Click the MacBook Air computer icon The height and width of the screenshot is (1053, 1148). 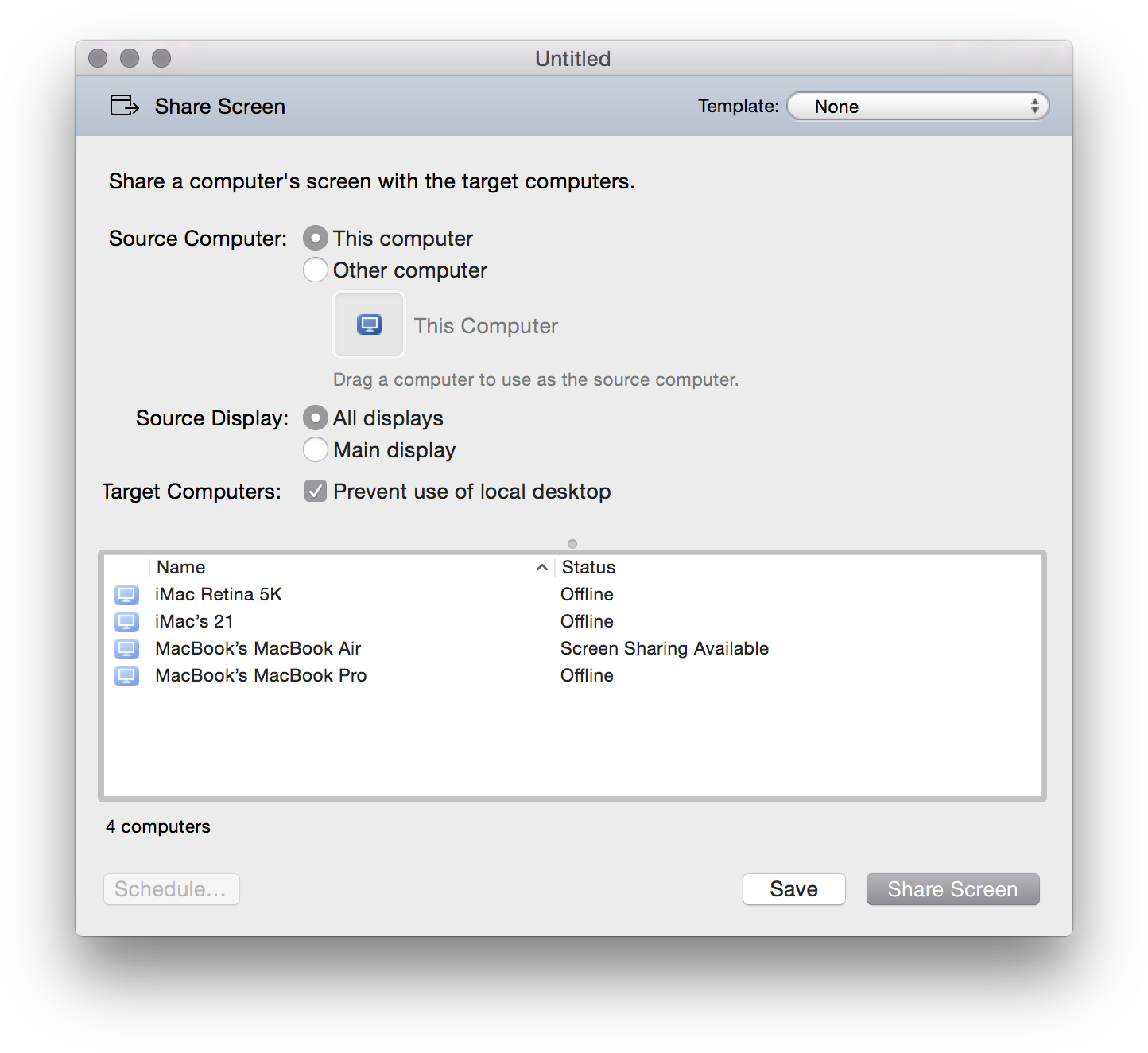point(126,648)
